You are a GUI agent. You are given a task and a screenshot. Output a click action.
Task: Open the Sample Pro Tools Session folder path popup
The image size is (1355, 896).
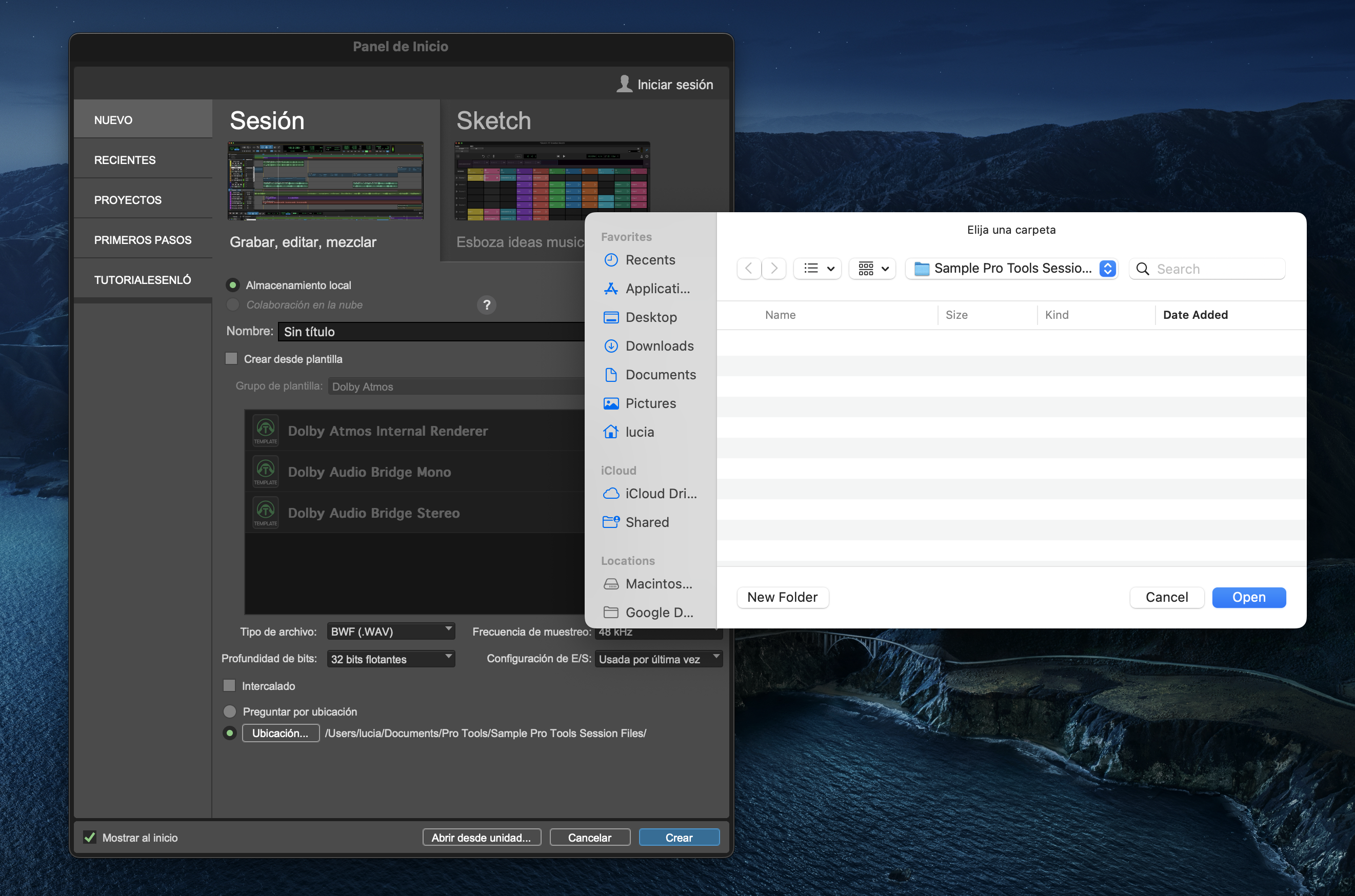pyautogui.click(x=1012, y=269)
